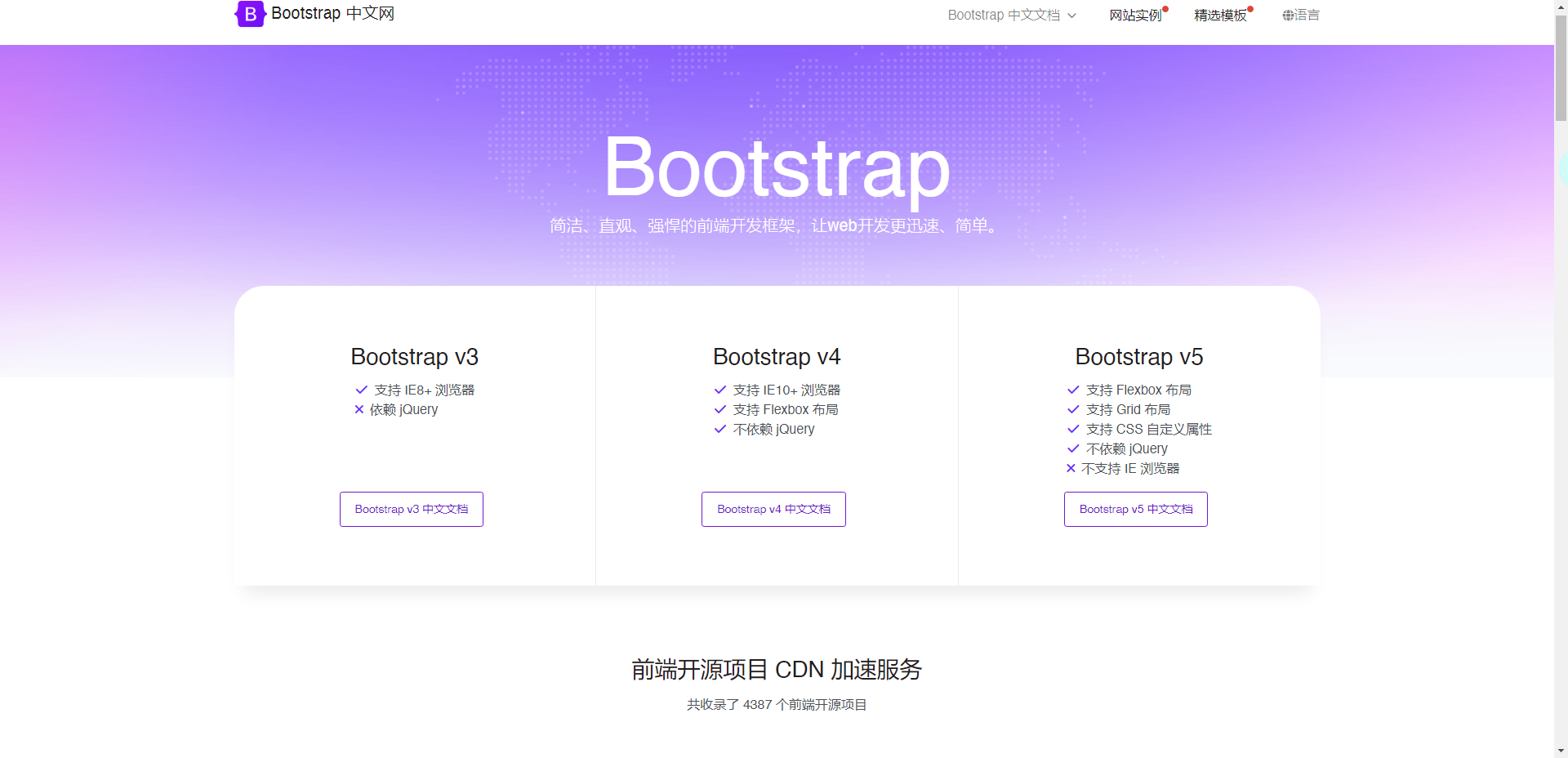Click the text 共收录了 4387 个前端开源项目
This screenshot has width=1568, height=758.
point(777,704)
